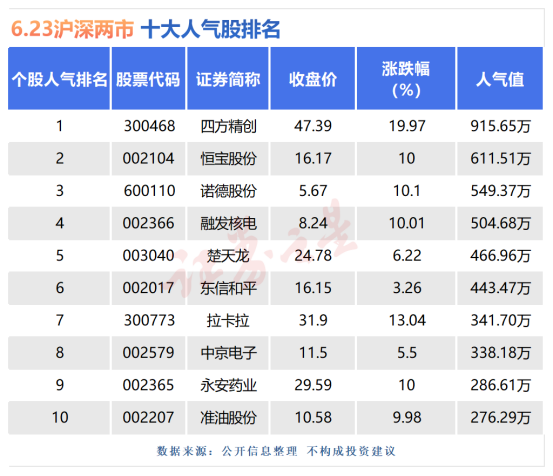
Task: Click change value 19.97
Action: (407, 126)
